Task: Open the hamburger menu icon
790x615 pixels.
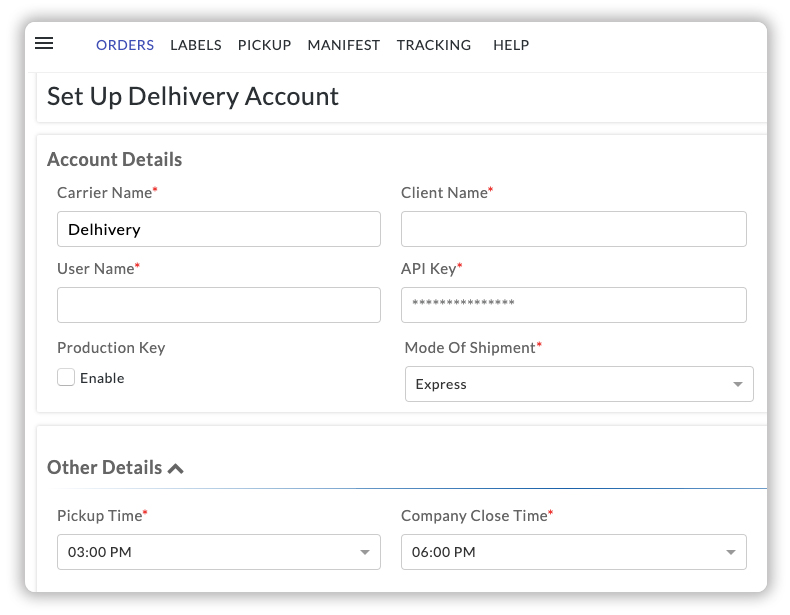Action: pos(44,43)
